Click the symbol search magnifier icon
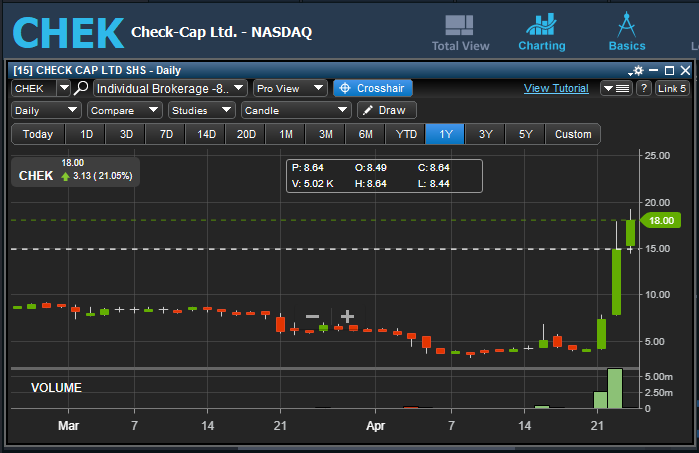 (x=81, y=88)
